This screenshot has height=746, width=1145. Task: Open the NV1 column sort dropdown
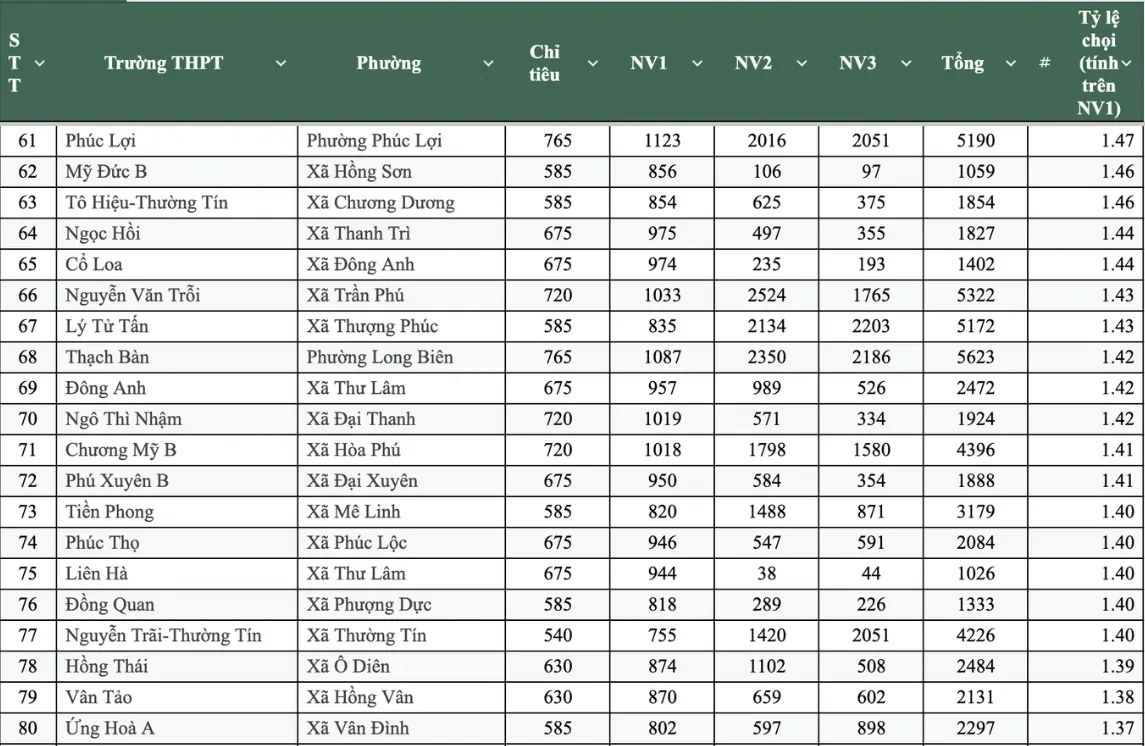697,63
